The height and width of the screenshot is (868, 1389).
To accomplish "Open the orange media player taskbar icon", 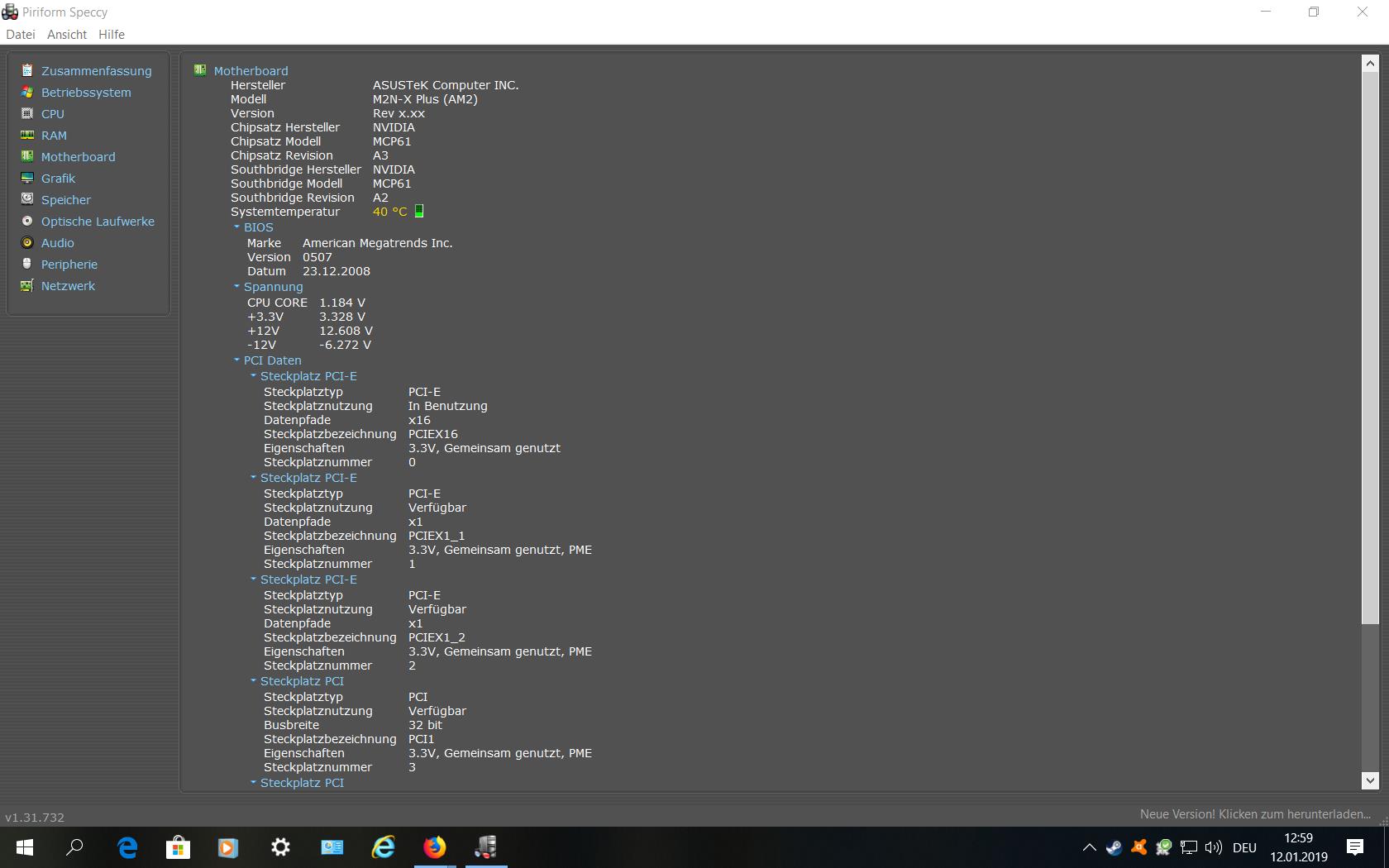I will (x=228, y=847).
